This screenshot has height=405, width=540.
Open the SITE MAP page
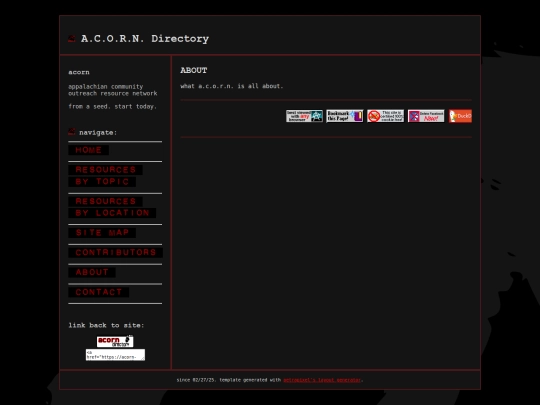coord(102,233)
